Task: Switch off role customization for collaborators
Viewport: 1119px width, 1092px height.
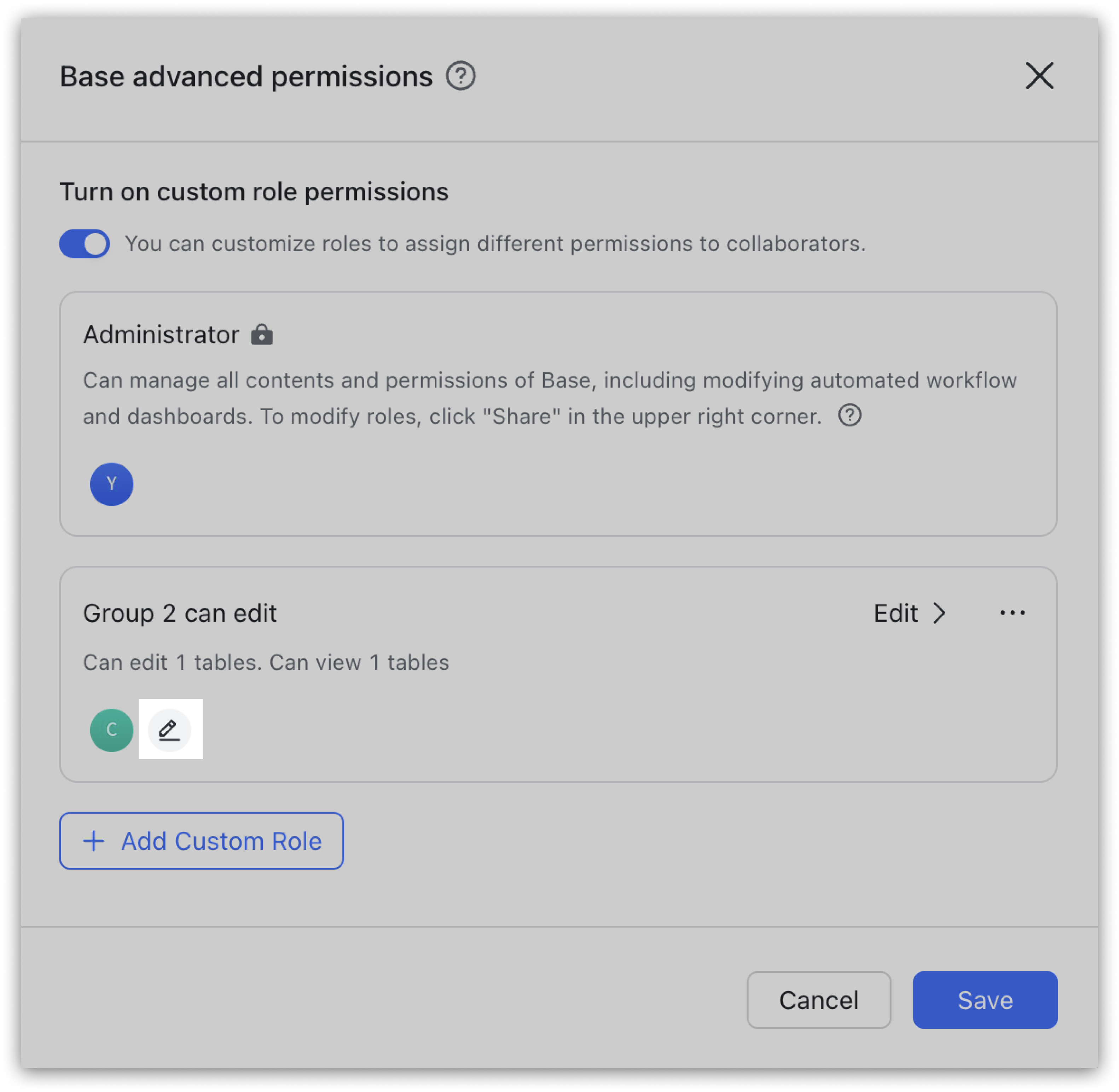Action: (84, 244)
